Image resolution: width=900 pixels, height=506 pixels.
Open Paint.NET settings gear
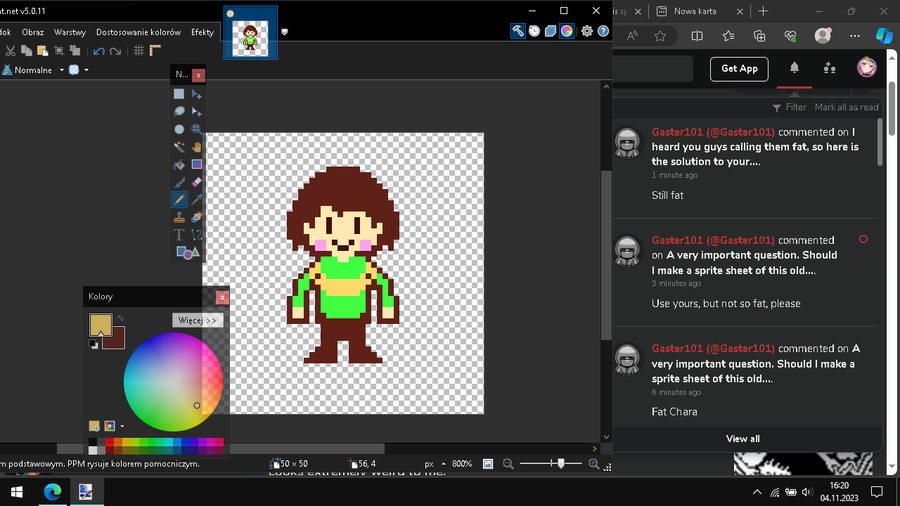tap(587, 32)
